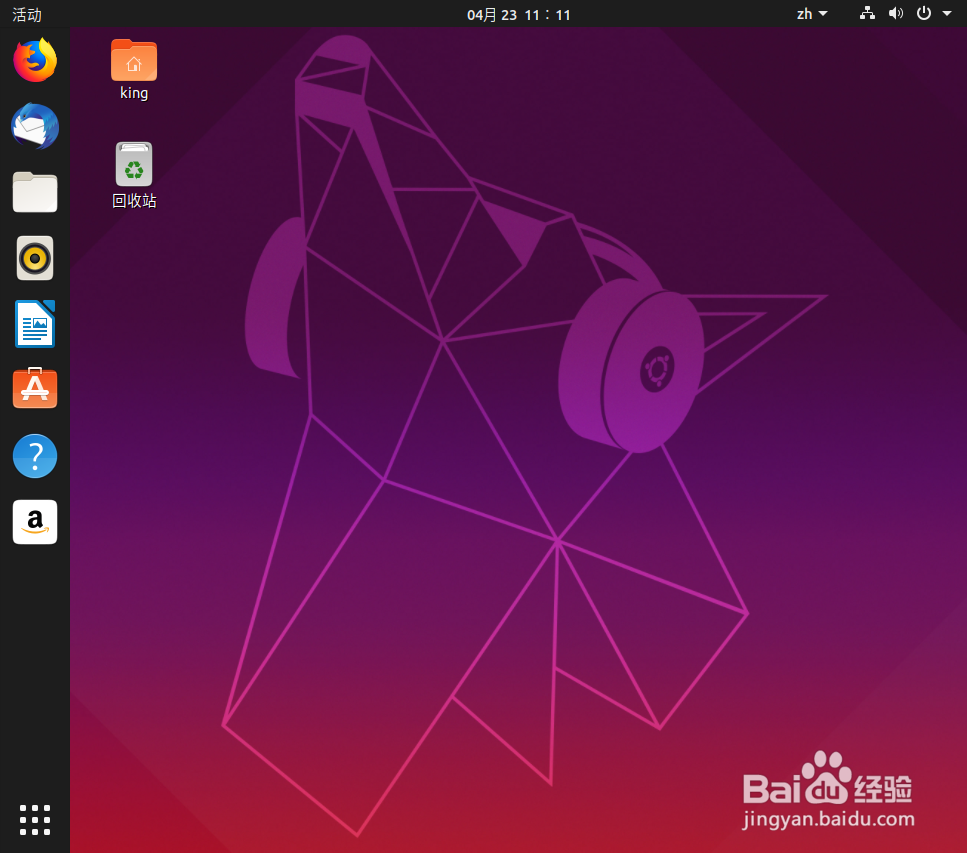967x853 pixels.
Task: Launch Firefox from the dock
Action: click(35, 60)
